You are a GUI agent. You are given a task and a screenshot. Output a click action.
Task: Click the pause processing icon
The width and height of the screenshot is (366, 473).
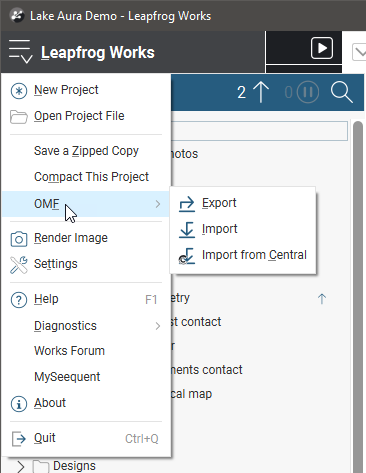click(308, 92)
